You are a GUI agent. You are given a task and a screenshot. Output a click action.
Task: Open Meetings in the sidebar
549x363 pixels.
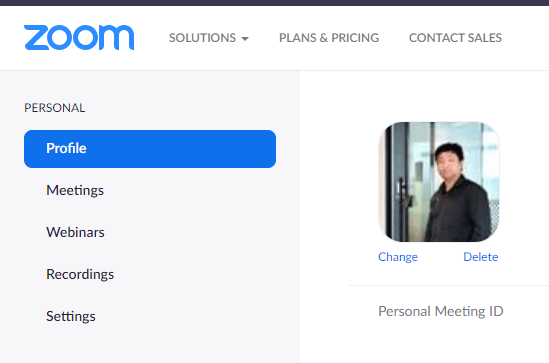75,190
